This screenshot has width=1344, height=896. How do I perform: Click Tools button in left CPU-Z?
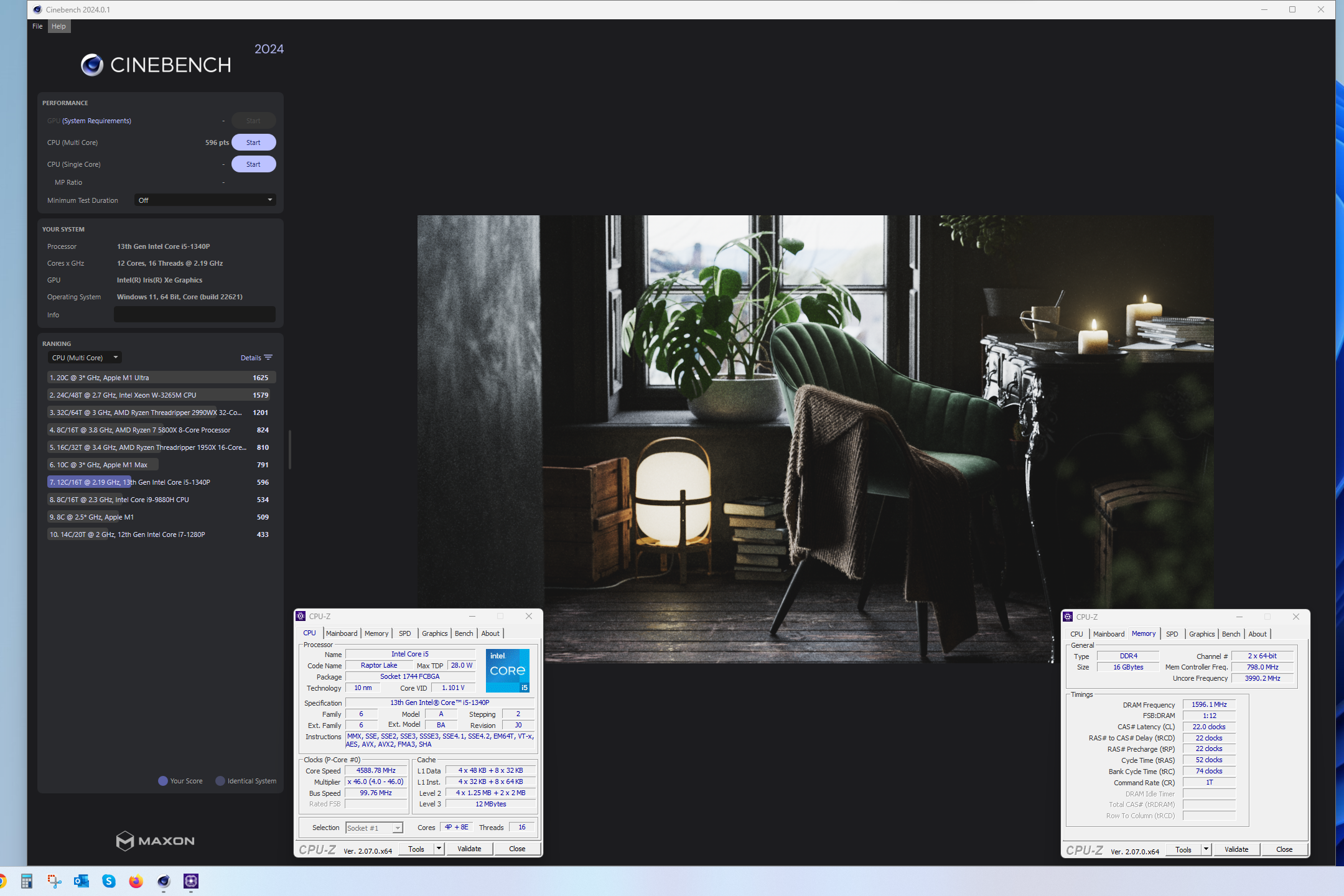[x=416, y=849]
